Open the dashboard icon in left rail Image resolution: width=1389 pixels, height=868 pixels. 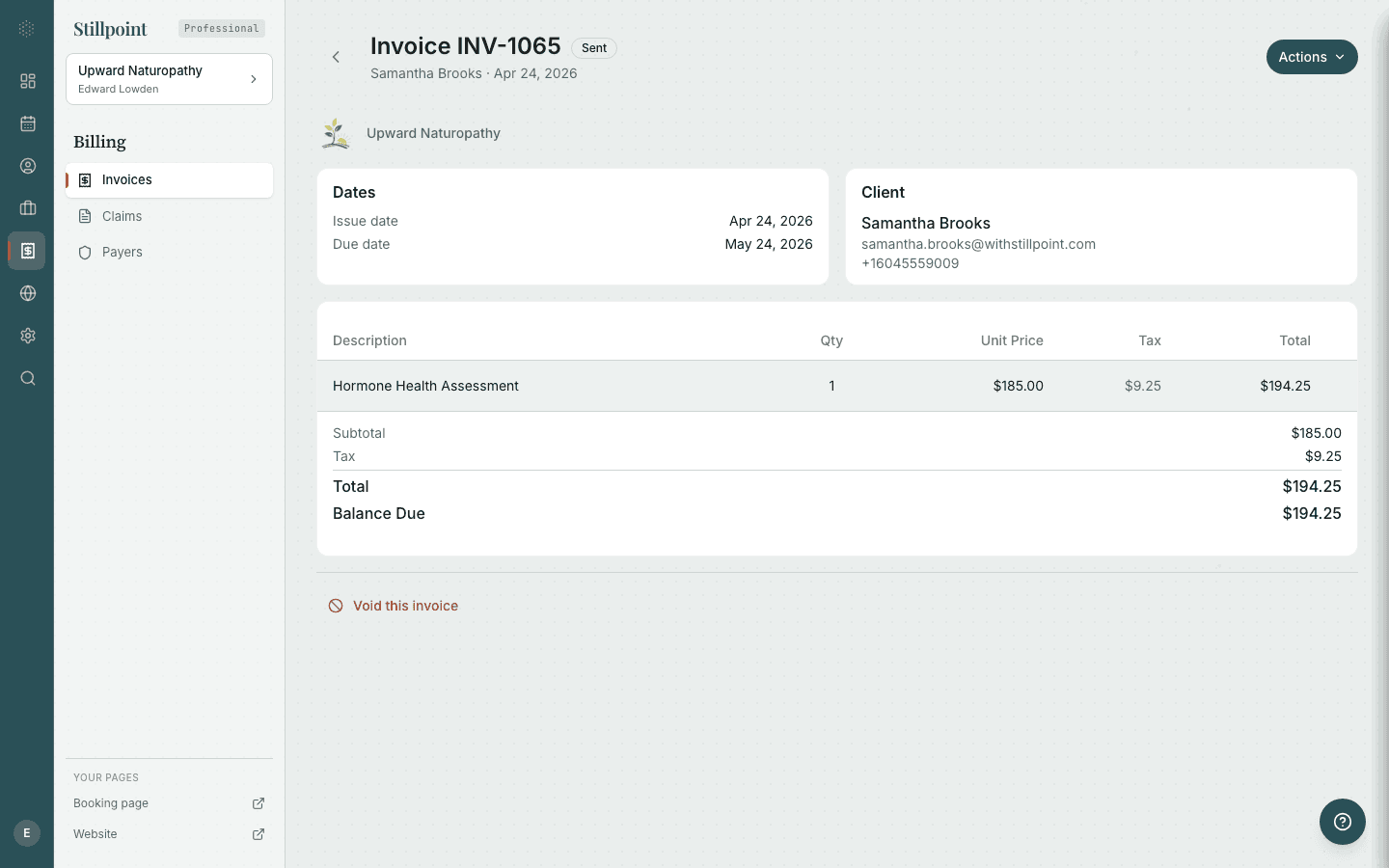pyautogui.click(x=28, y=81)
